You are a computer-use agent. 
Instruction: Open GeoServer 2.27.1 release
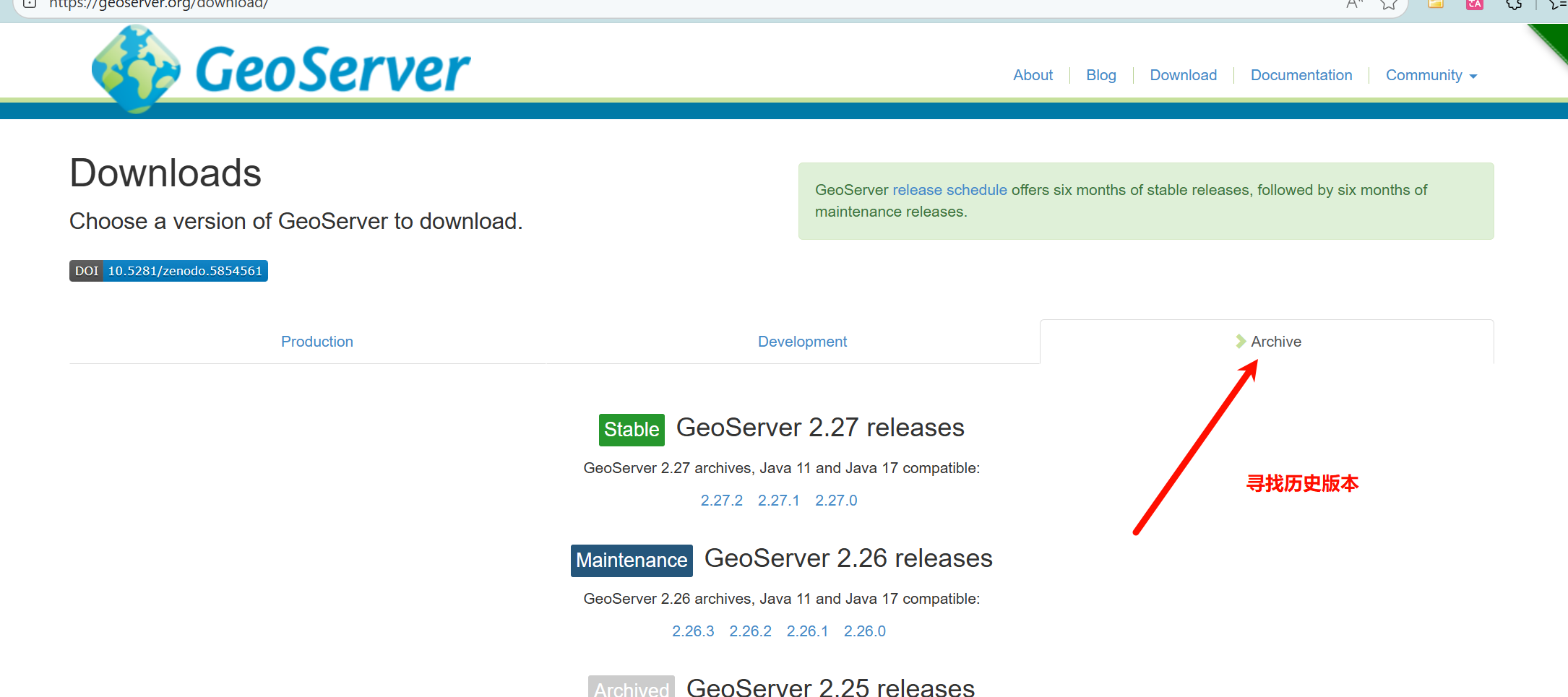pos(778,501)
